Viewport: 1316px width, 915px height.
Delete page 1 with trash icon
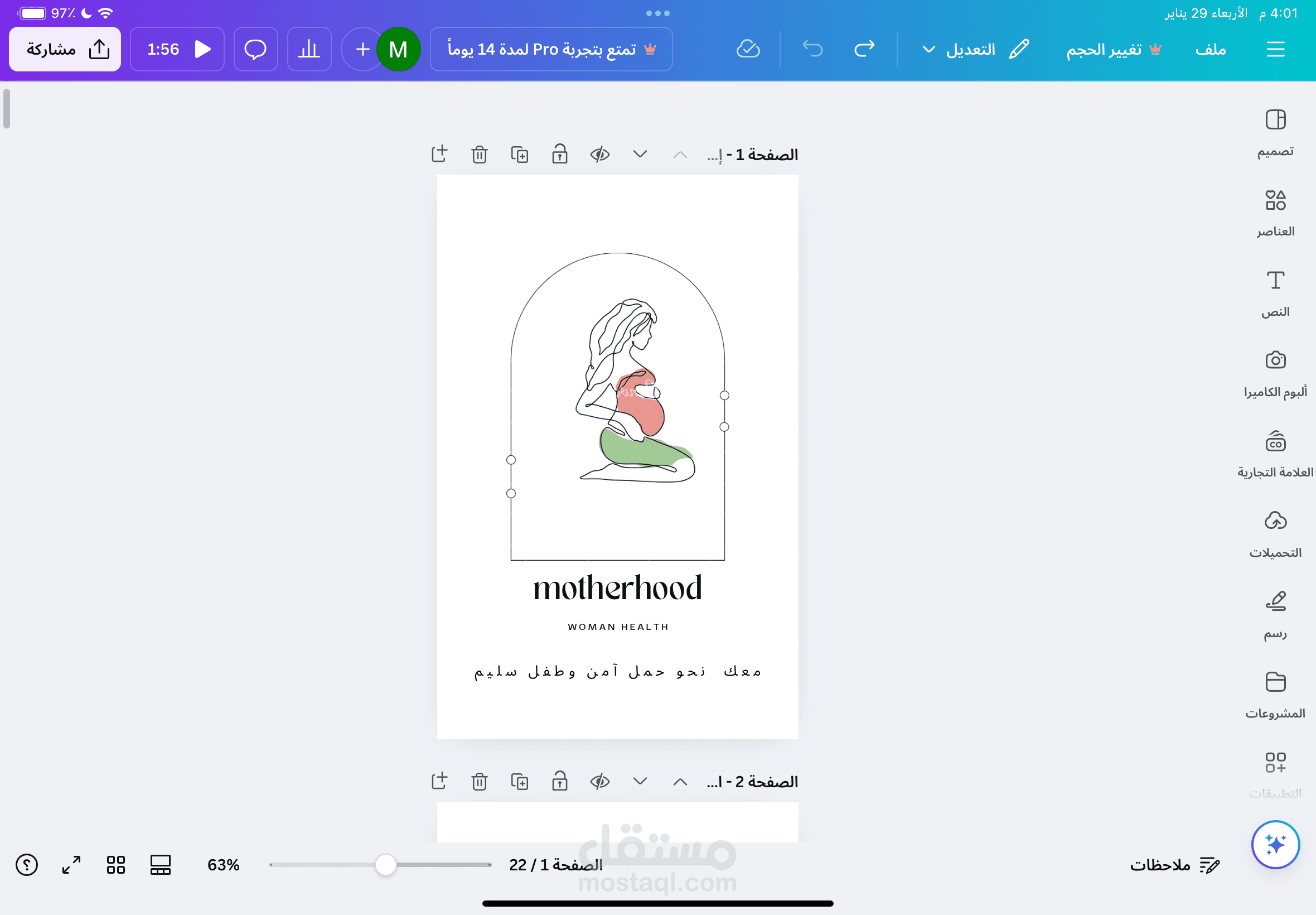pos(480,154)
